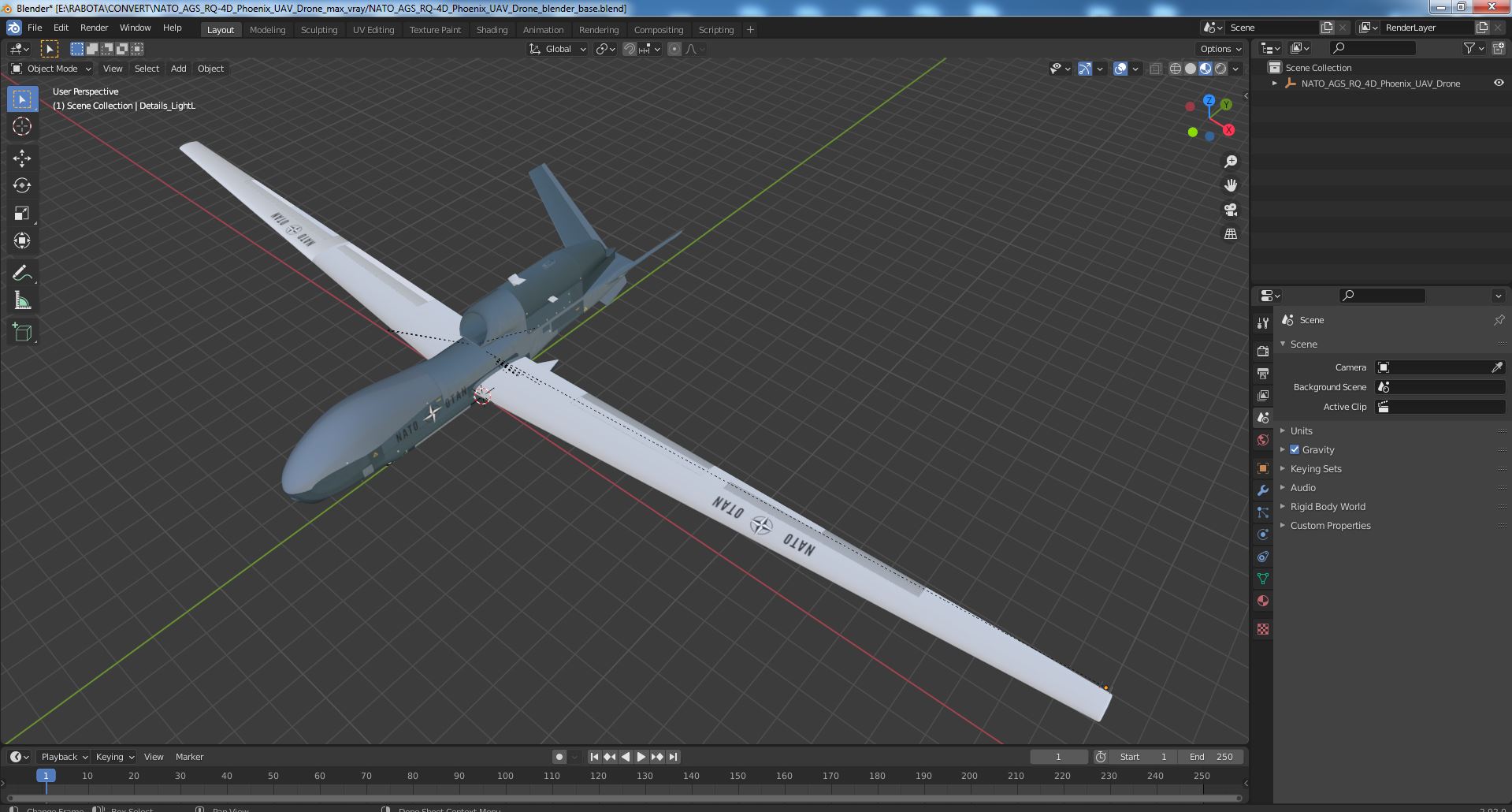Open the Physics properties tab

point(1263,535)
